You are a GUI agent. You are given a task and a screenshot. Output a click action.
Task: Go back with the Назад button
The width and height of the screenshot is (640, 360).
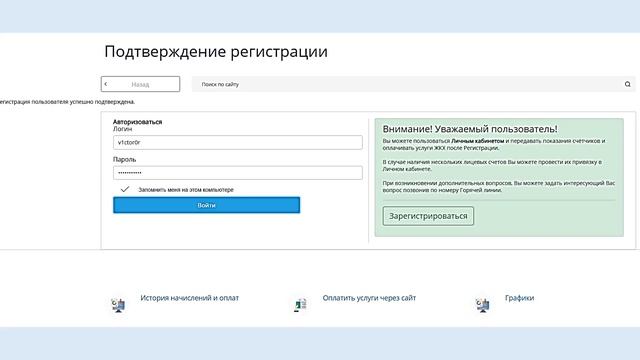click(140, 84)
